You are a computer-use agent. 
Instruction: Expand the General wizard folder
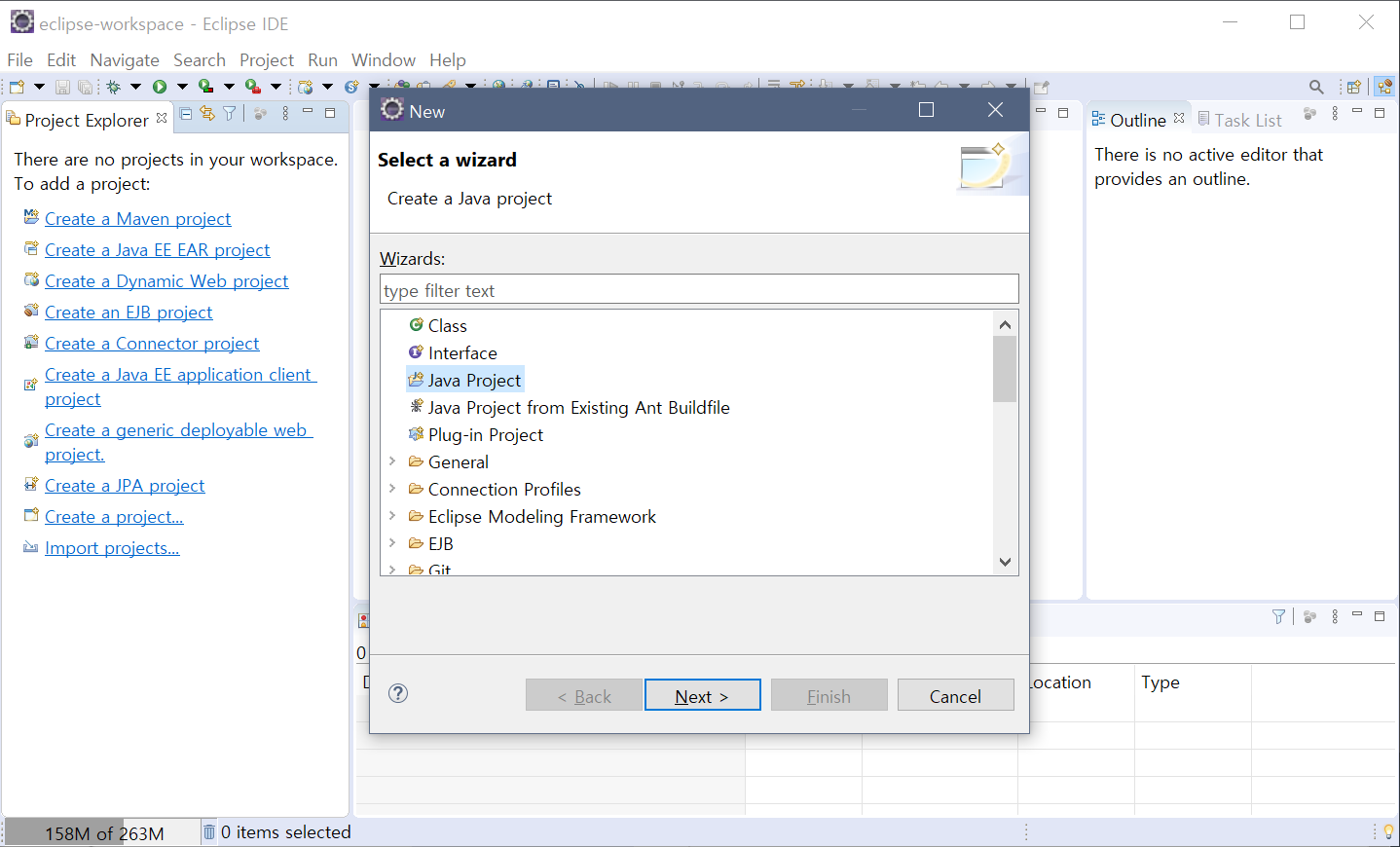click(x=392, y=461)
